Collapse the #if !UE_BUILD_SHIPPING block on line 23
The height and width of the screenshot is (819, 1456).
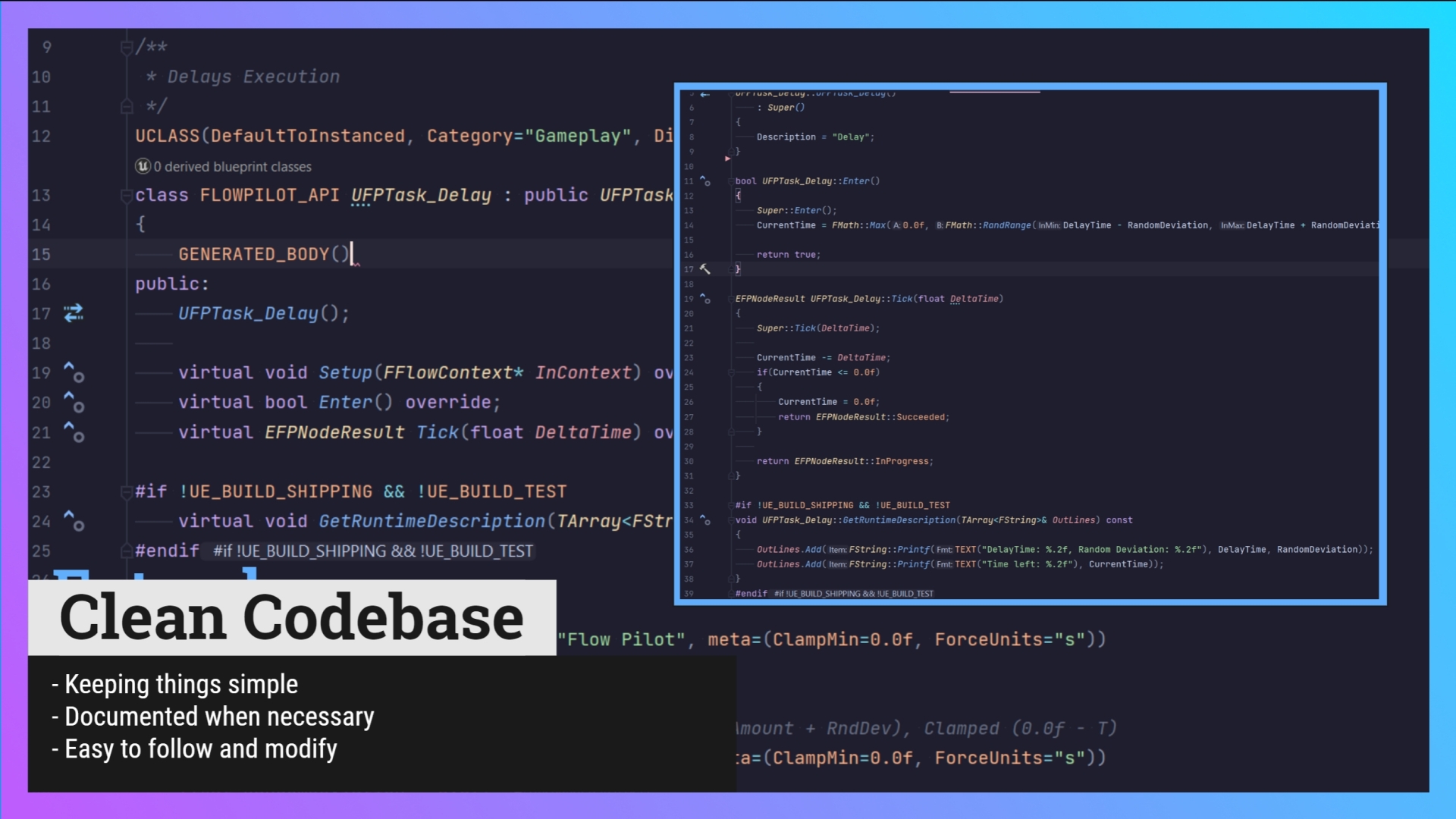(x=127, y=492)
